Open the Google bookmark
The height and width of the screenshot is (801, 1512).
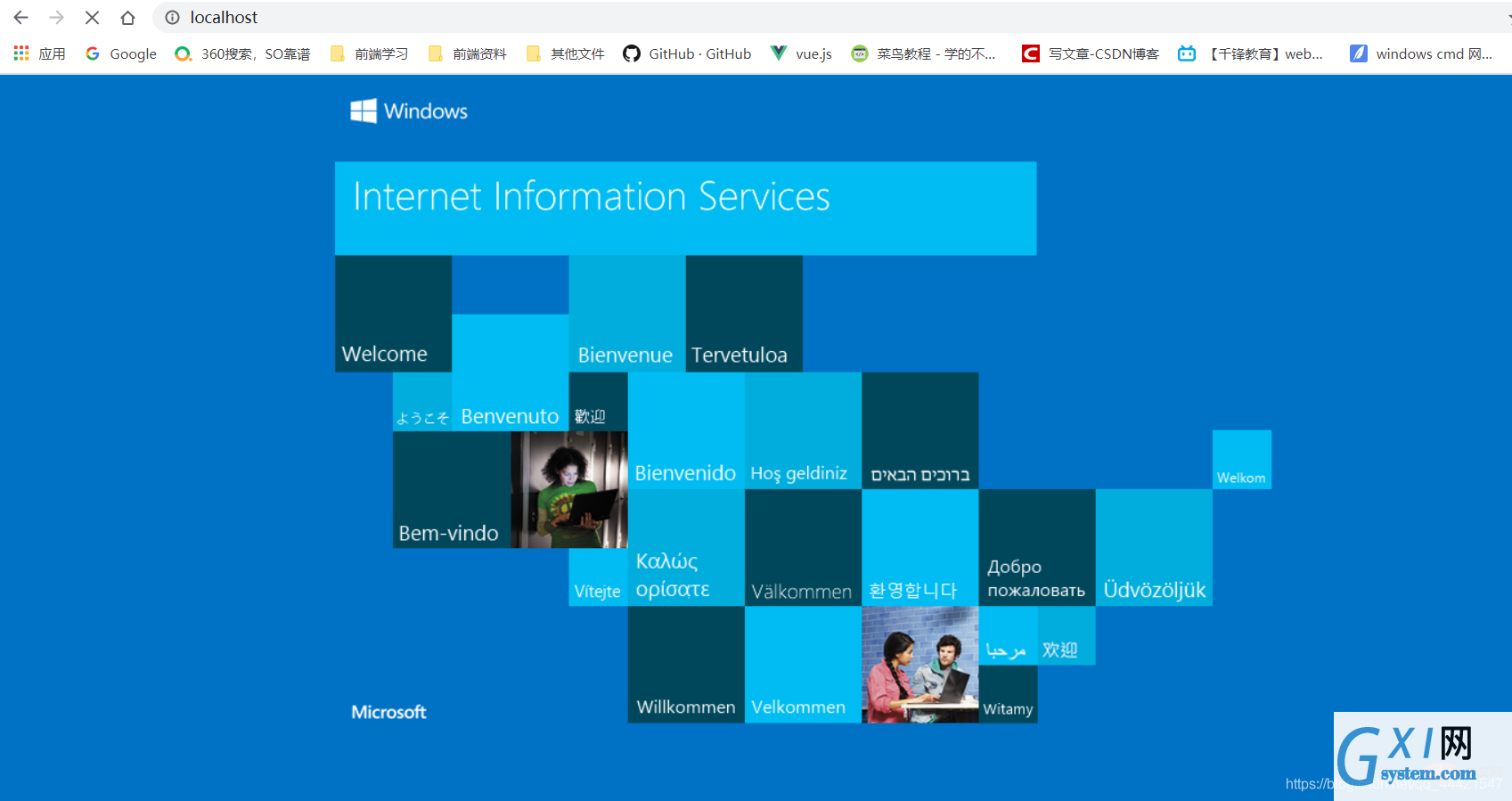coord(121,53)
